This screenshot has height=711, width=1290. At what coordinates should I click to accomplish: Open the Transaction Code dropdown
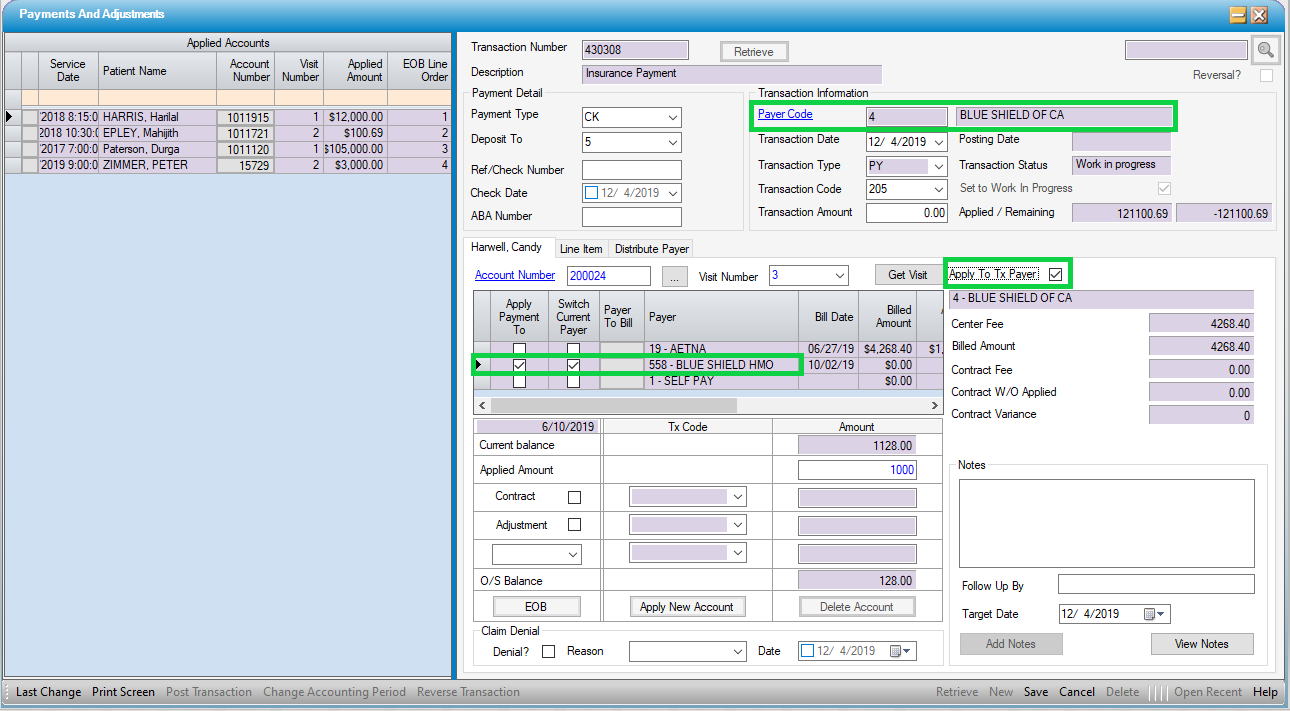point(937,189)
